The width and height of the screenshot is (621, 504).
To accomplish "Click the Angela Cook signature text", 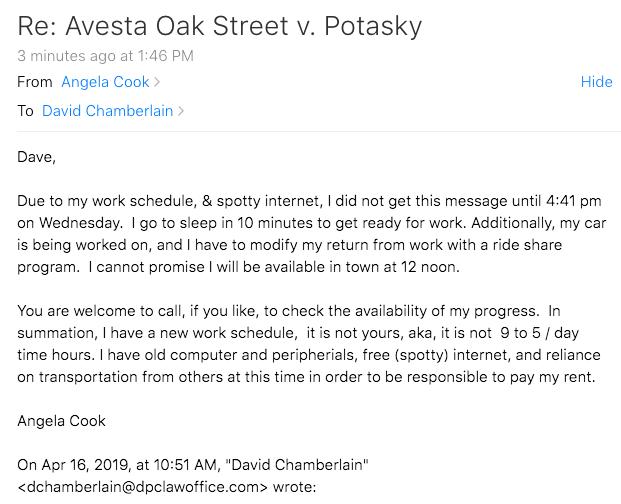I will pos(61,421).
